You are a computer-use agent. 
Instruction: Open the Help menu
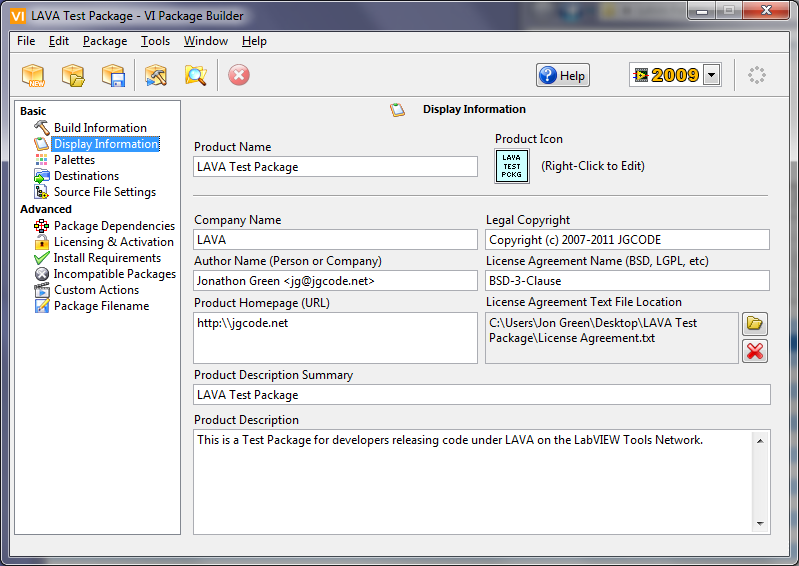(x=254, y=41)
